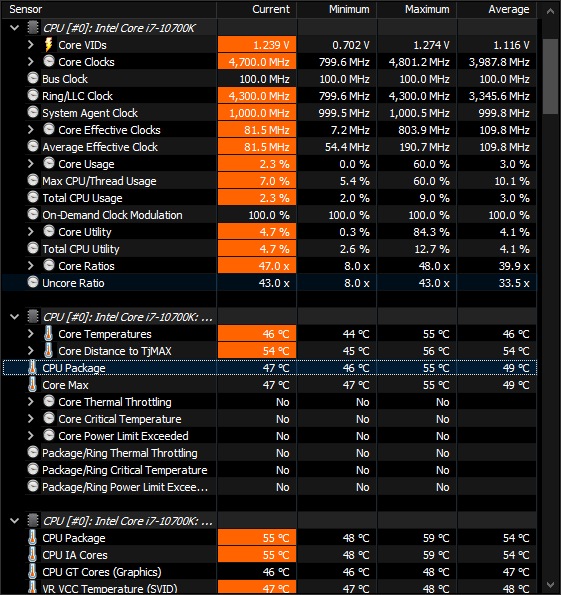Select the Uncore Ratio row
The height and width of the screenshot is (595, 561).
(x=269, y=283)
